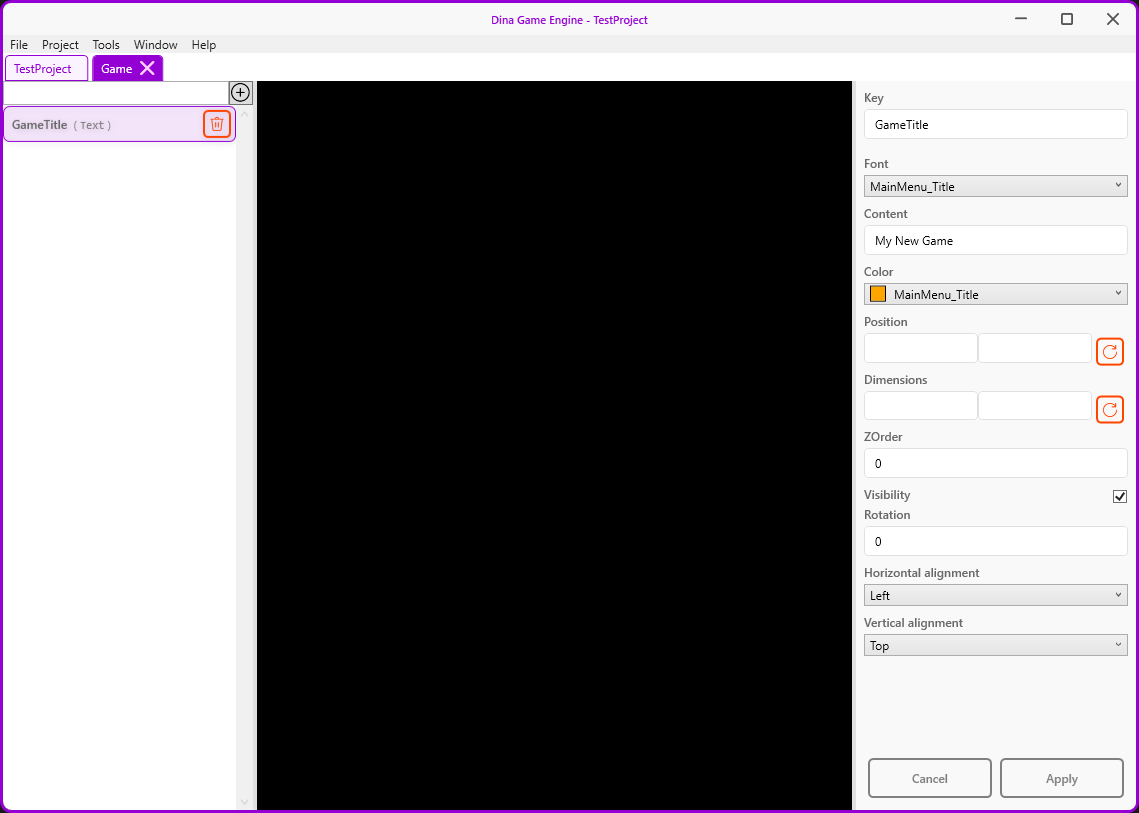Click the add element plus icon
Viewport: 1139px width, 813px height.
point(240,93)
